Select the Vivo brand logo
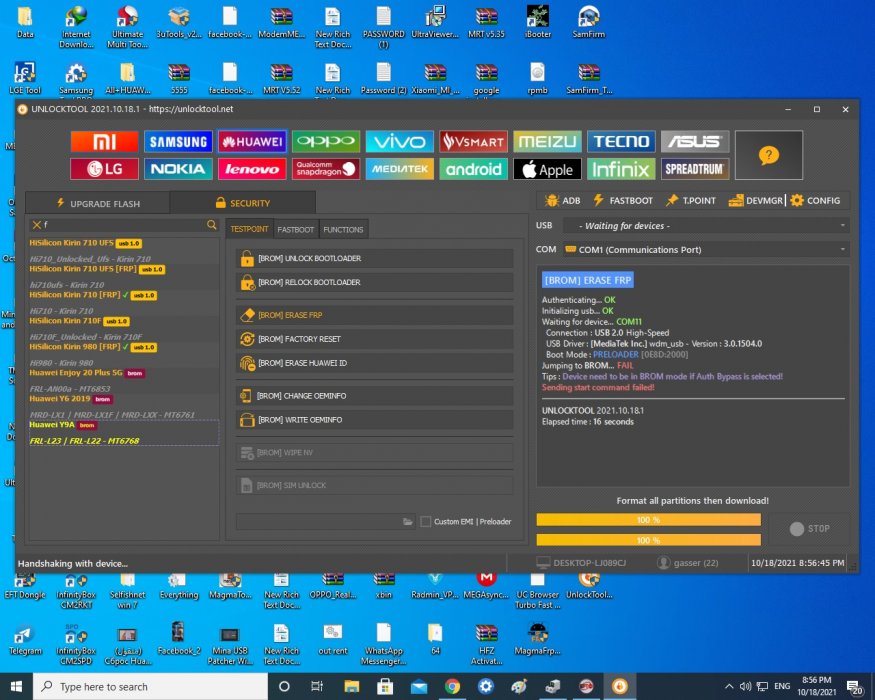 pos(400,142)
